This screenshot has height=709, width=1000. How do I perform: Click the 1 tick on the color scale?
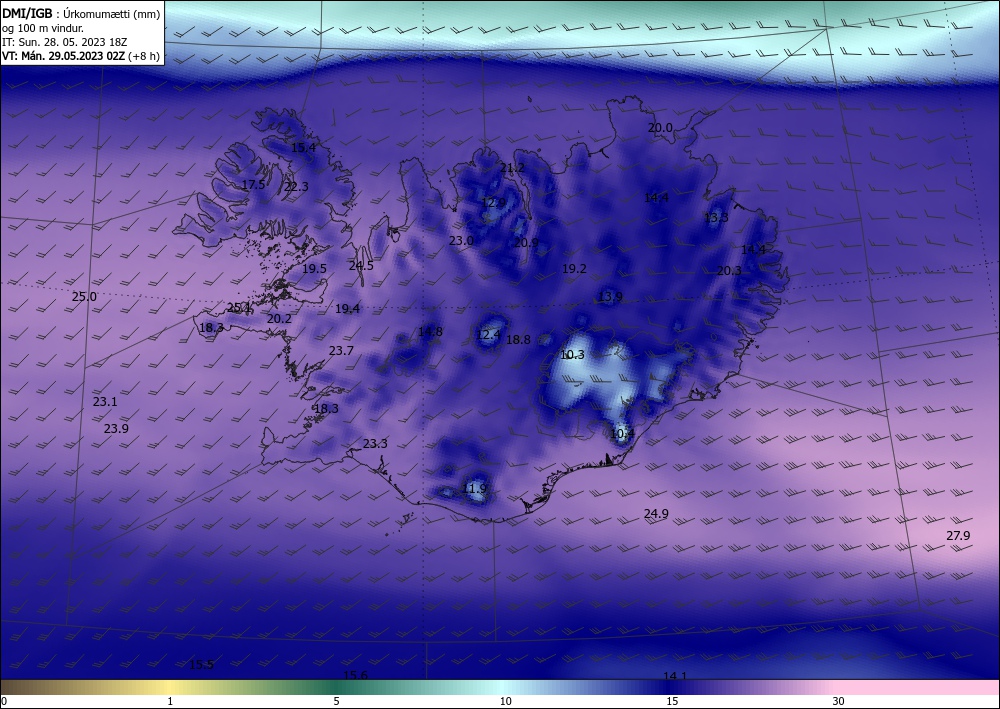click(170, 702)
